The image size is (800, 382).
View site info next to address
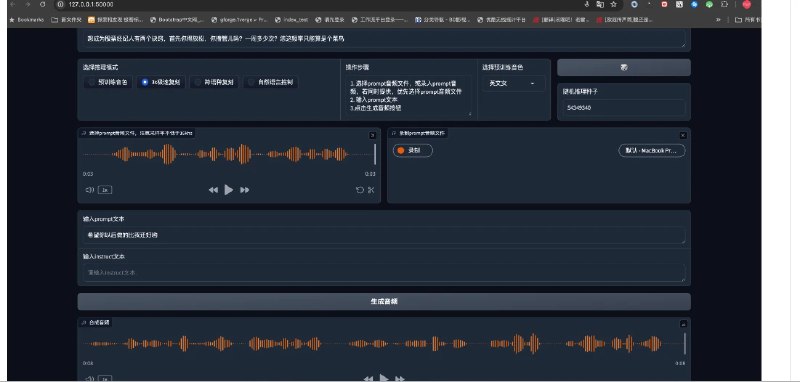[x=60, y=4]
